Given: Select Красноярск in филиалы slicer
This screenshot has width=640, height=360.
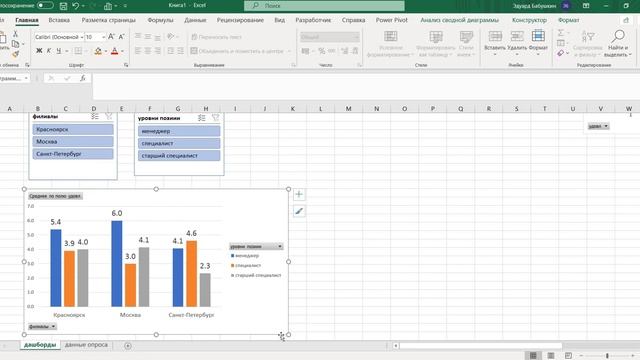Looking at the screenshot, I should [73, 129].
